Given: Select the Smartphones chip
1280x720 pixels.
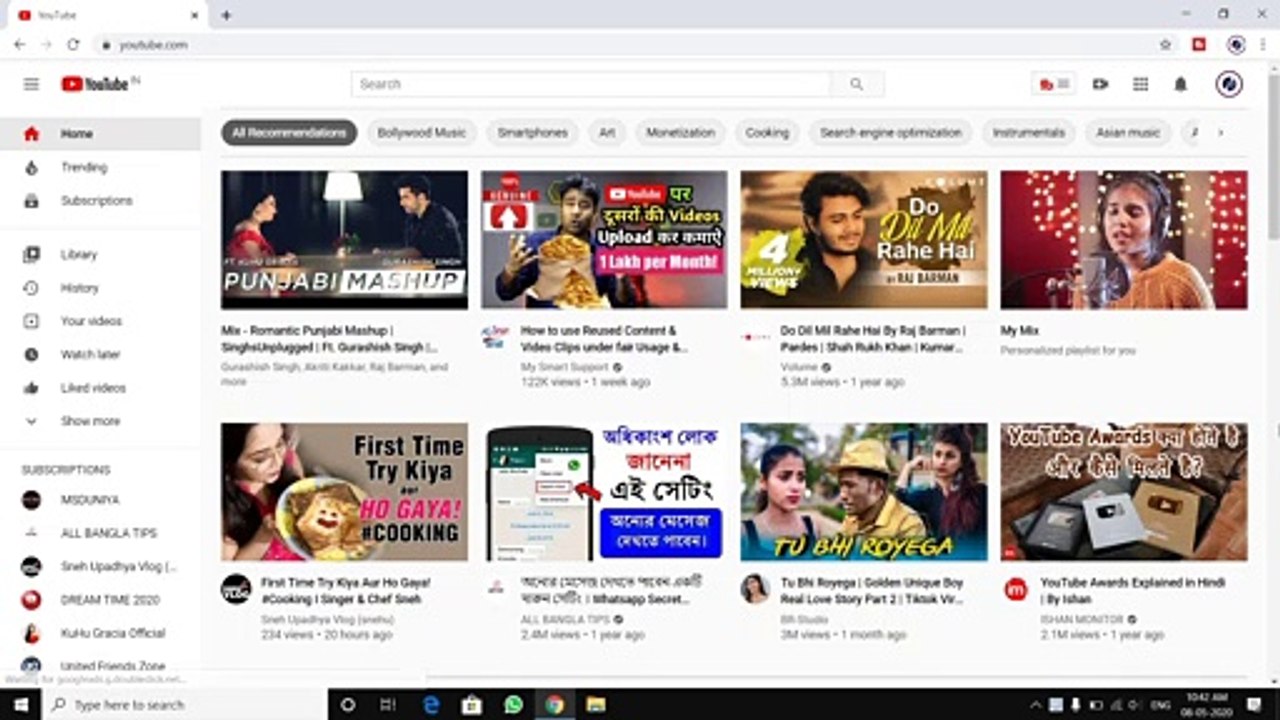Looking at the screenshot, I should pos(532,132).
